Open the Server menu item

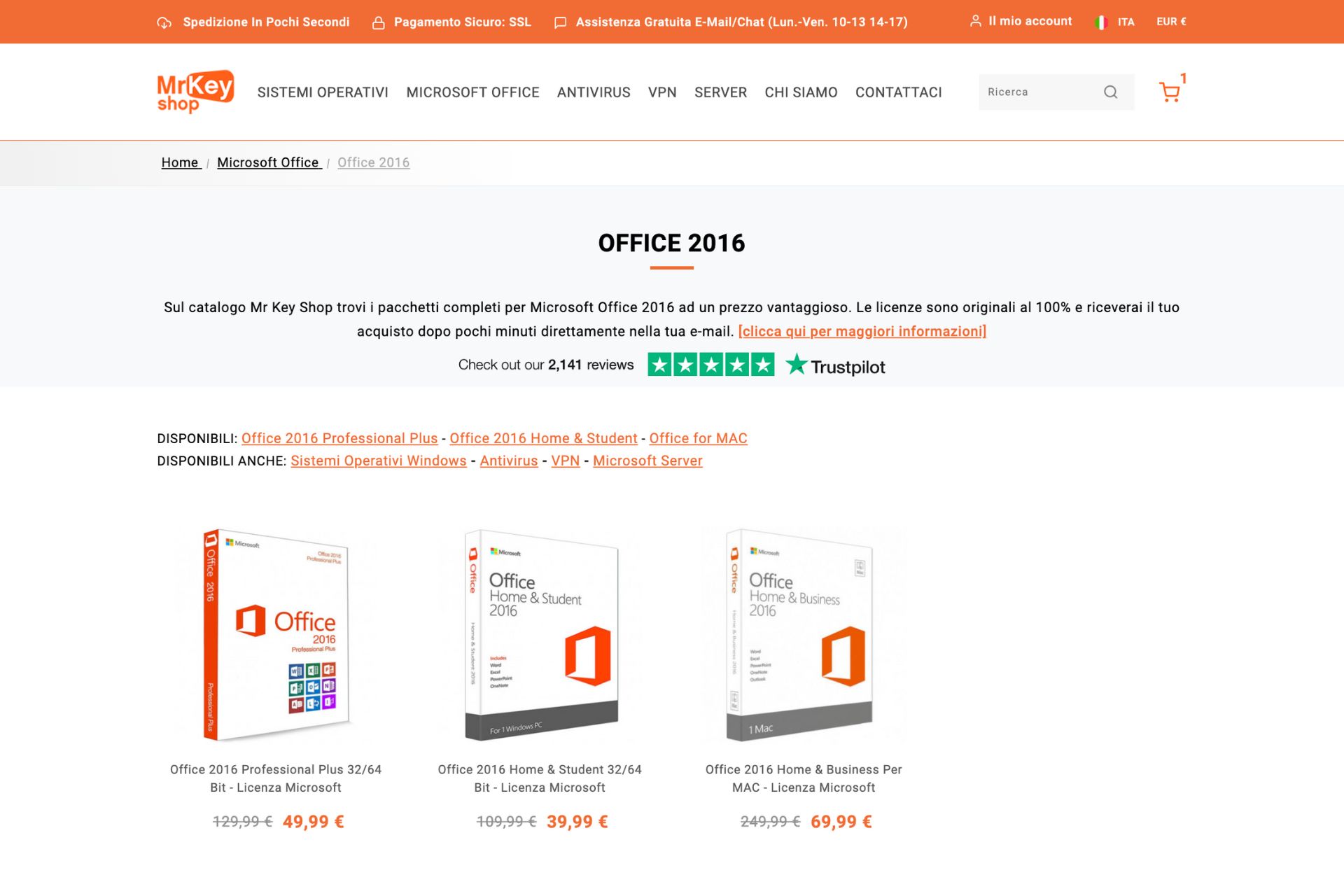(x=720, y=92)
